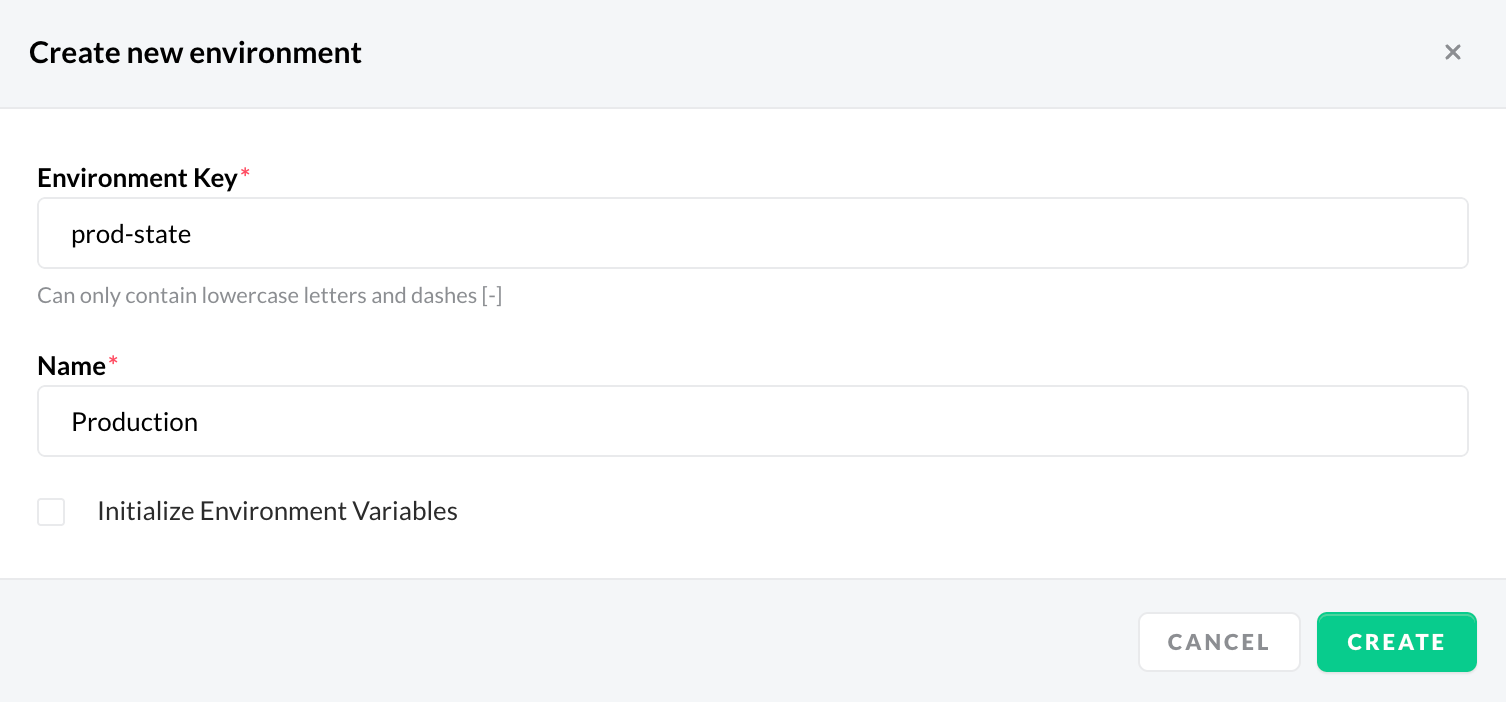This screenshot has height=702, width=1506.
Task: Click the Environment Key field label
Action: tap(137, 178)
